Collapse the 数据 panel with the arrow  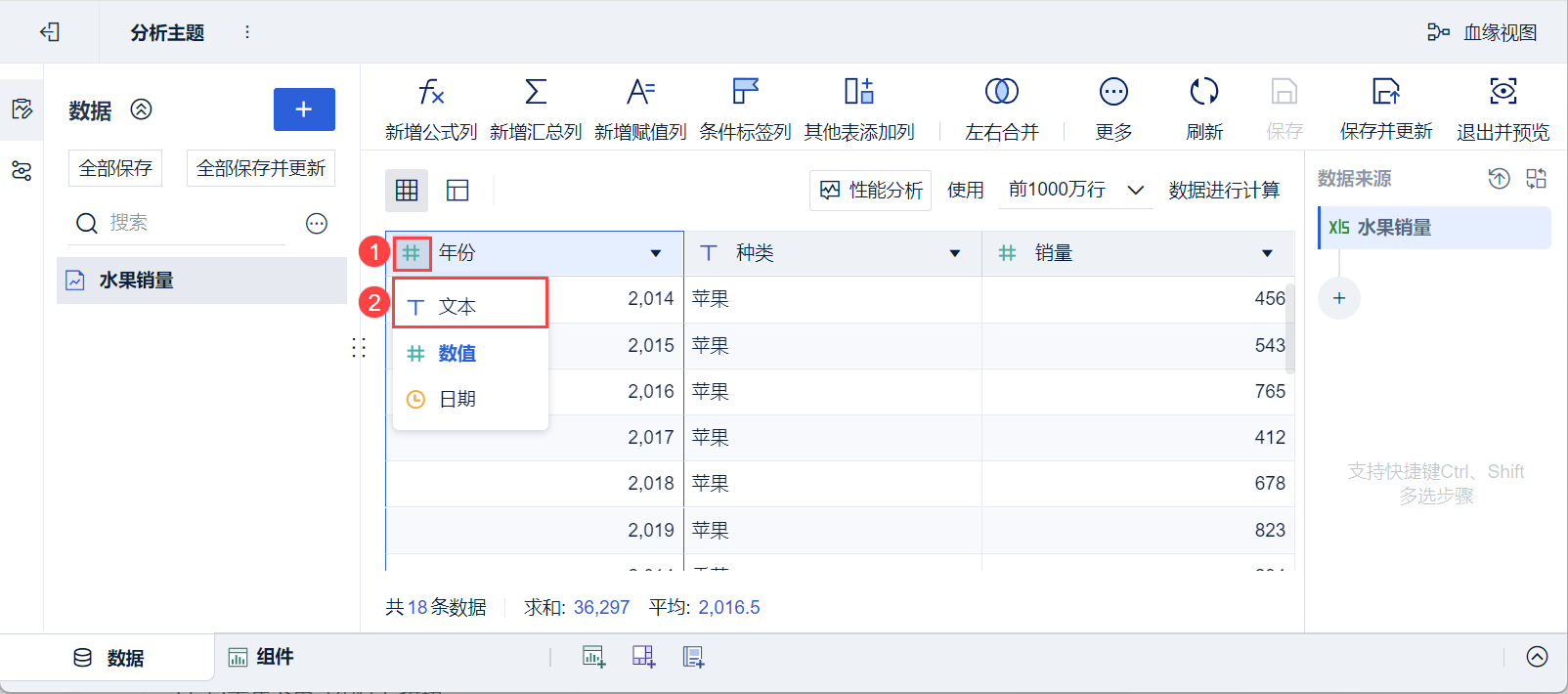142,109
